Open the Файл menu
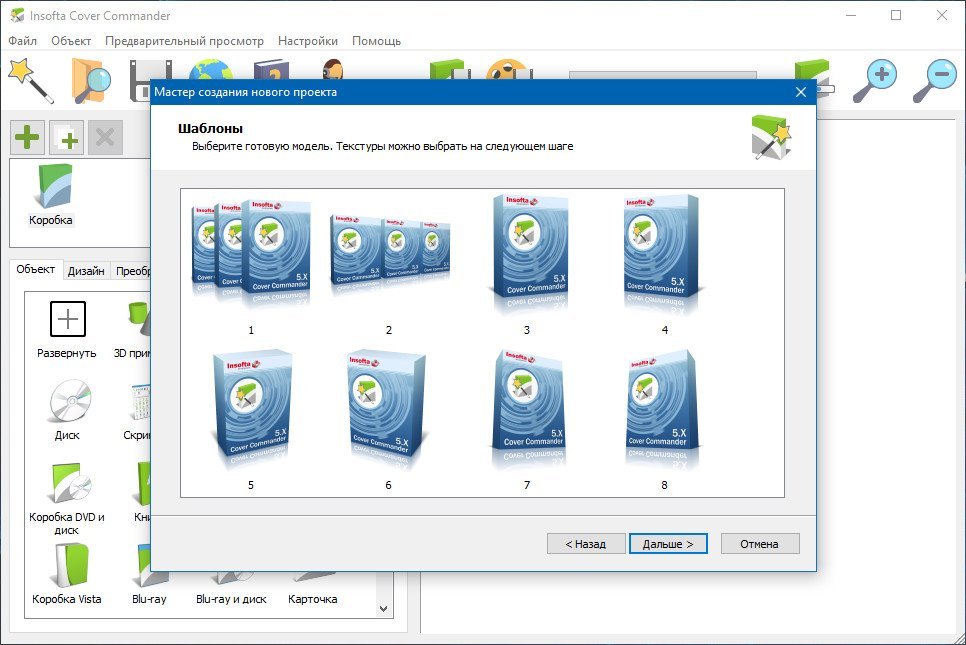Screen dimensions: 966x645 point(23,41)
